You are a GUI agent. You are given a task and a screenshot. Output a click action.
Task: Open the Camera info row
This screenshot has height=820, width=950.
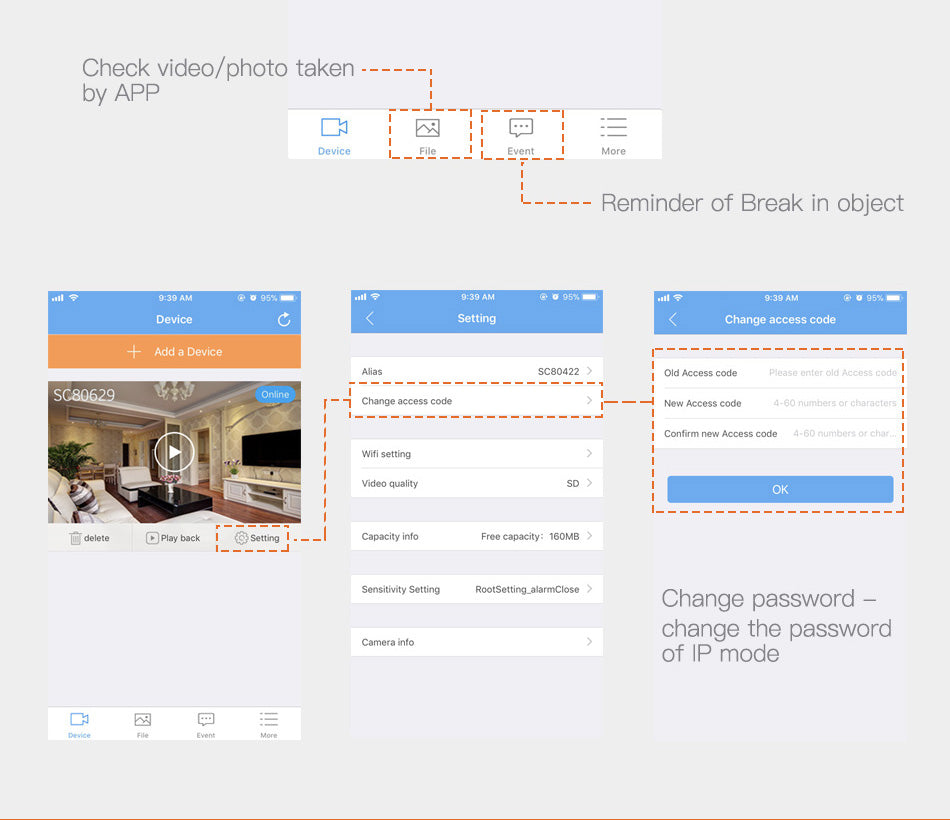coord(477,642)
